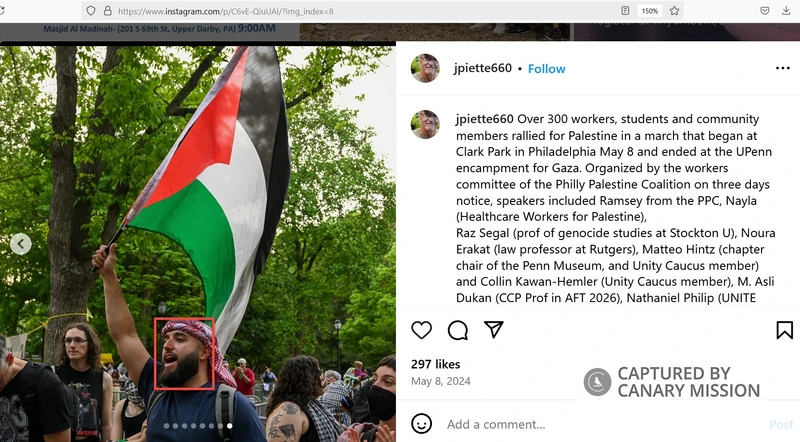Follow the jpiette660 account

tap(546, 69)
